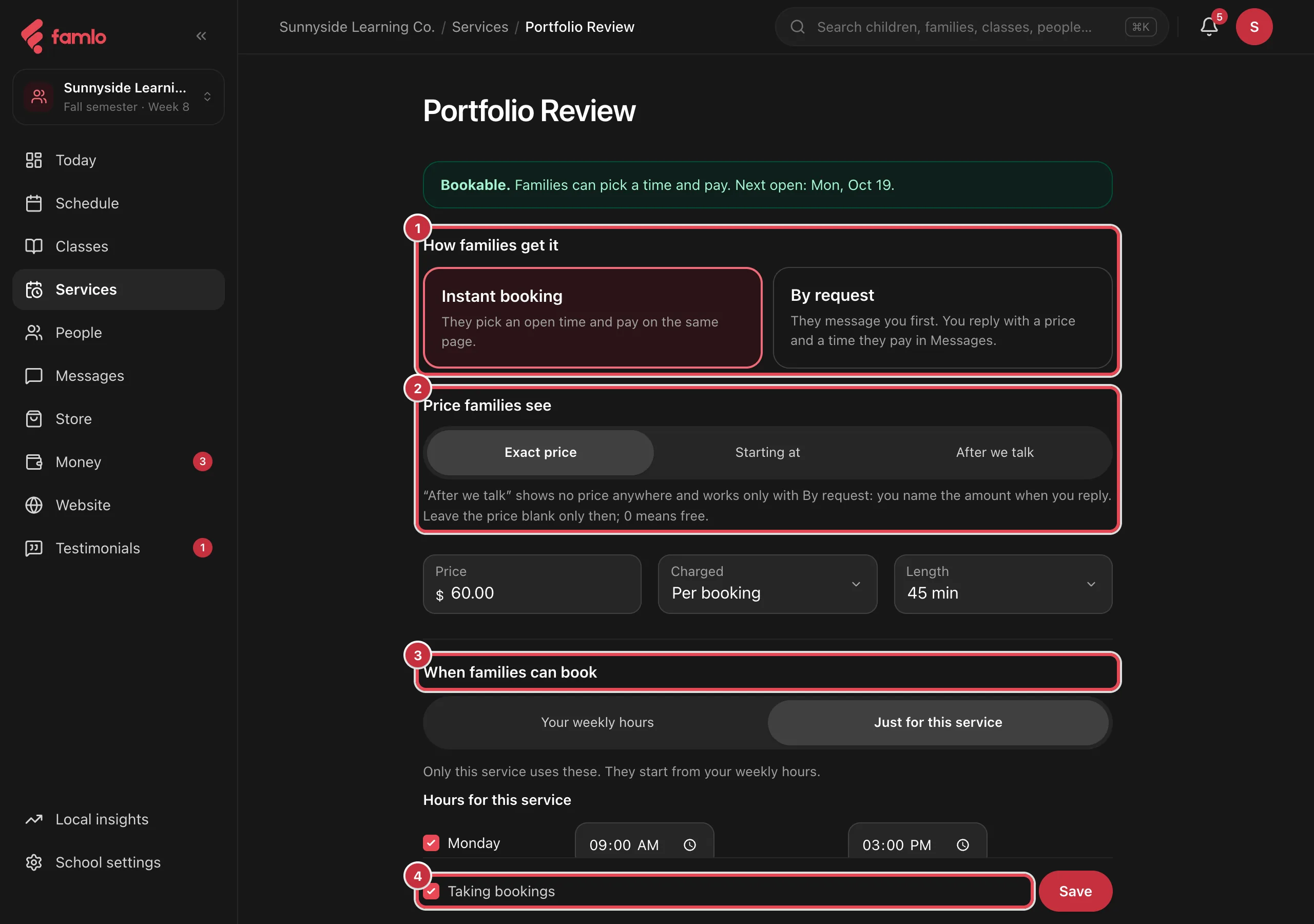
Task: Click the Price input field
Action: [532, 584]
